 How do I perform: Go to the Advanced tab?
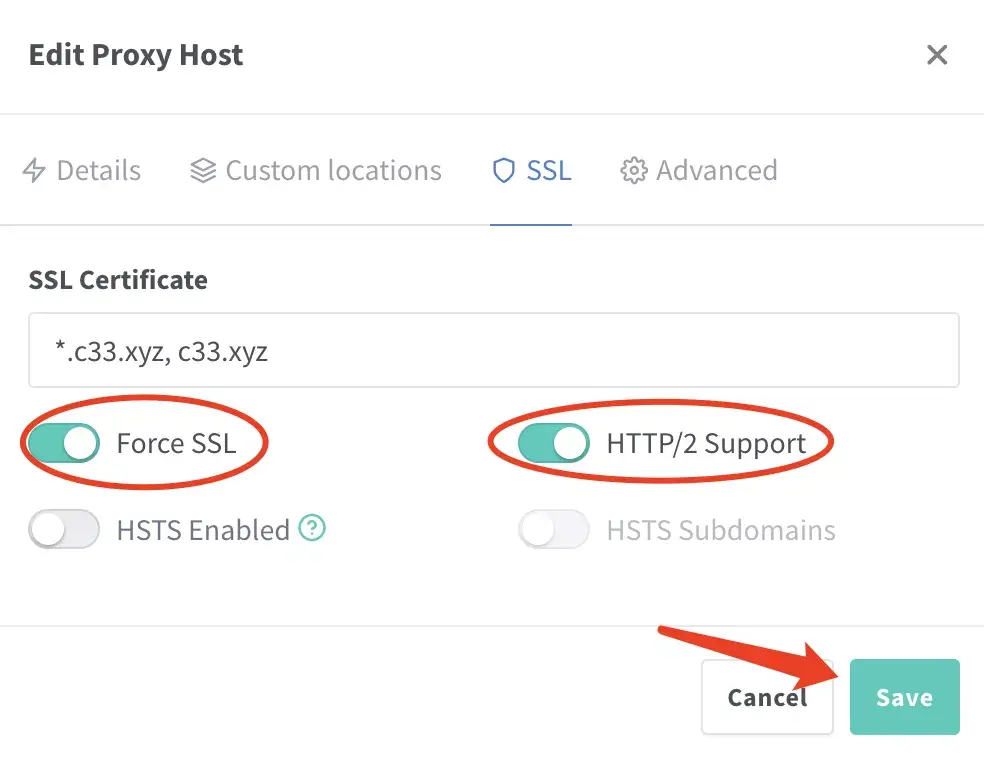tap(716, 171)
